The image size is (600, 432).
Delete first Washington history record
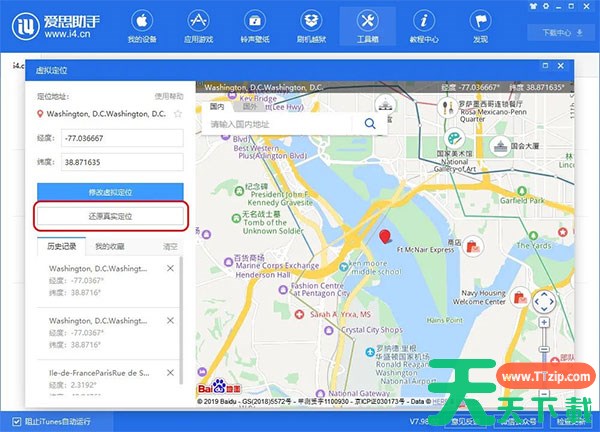click(170, 269)
